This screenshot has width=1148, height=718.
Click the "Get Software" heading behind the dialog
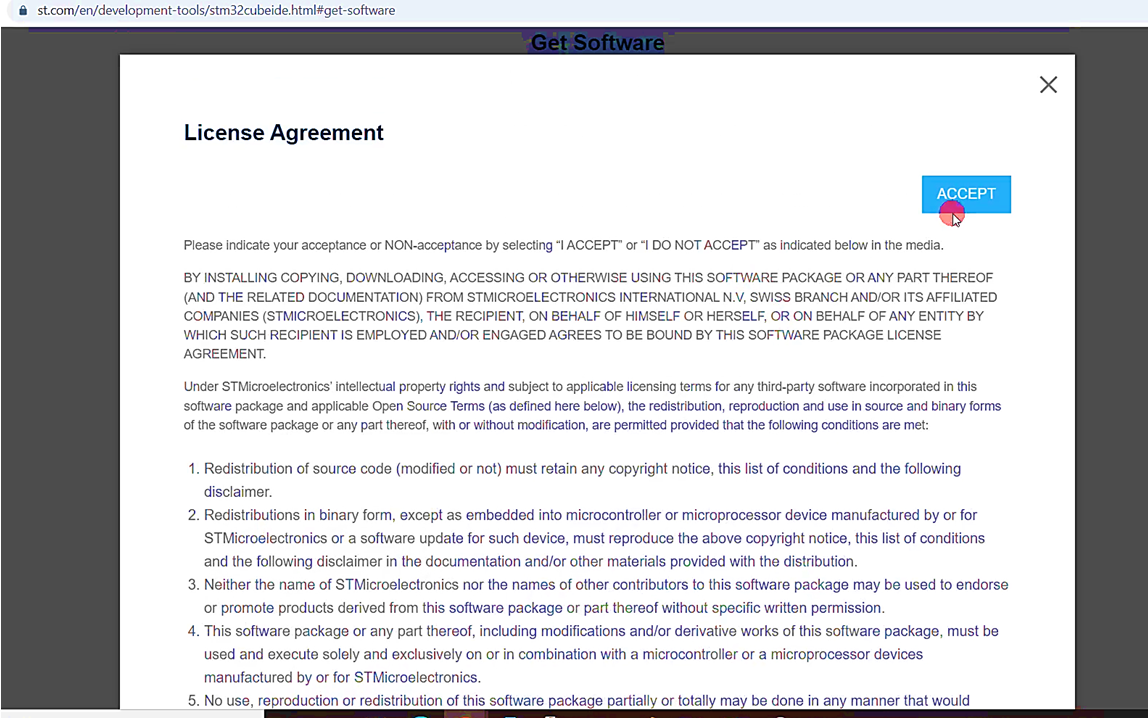[x=597, y=42]
